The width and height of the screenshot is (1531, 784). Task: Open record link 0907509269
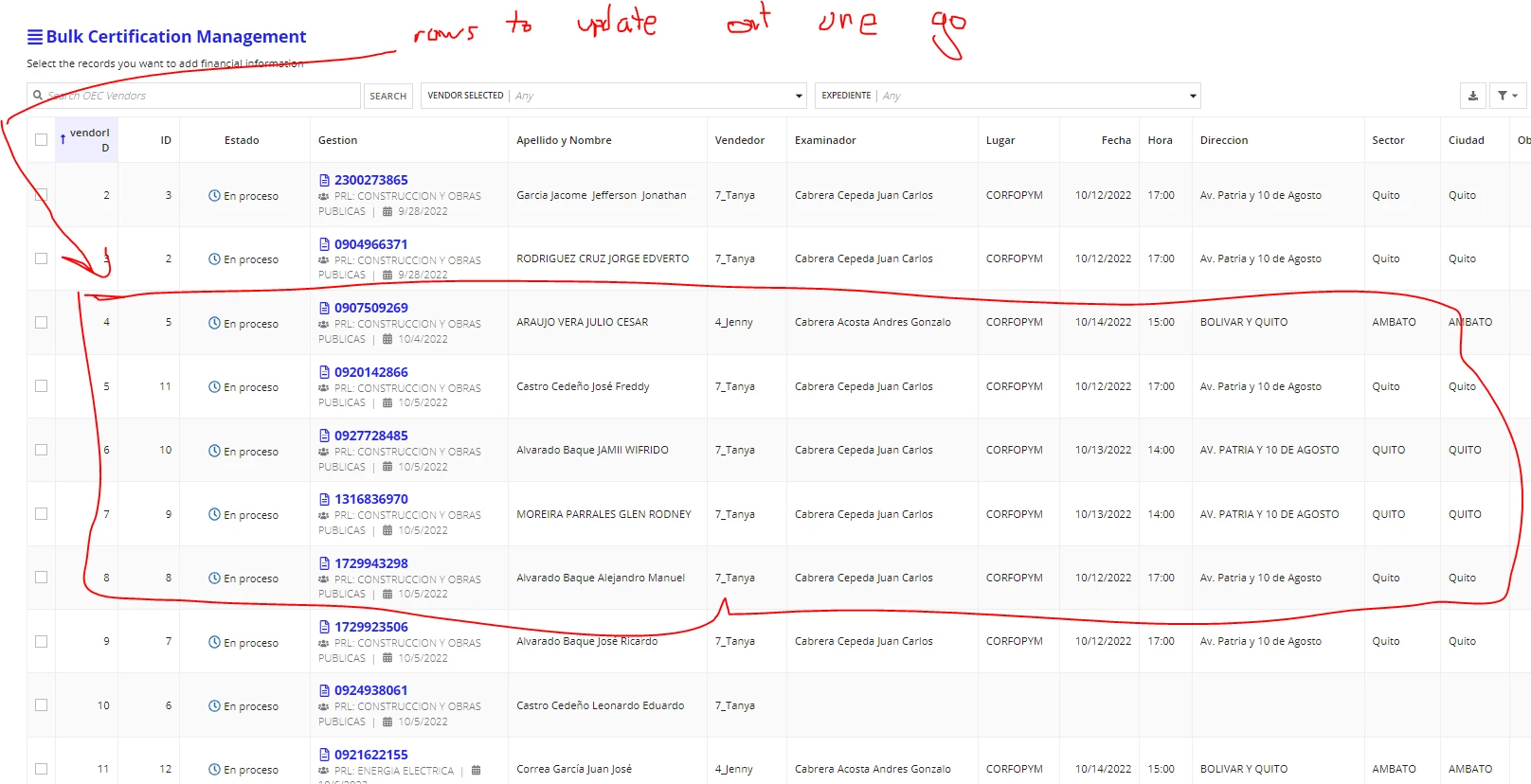[371, 308]
